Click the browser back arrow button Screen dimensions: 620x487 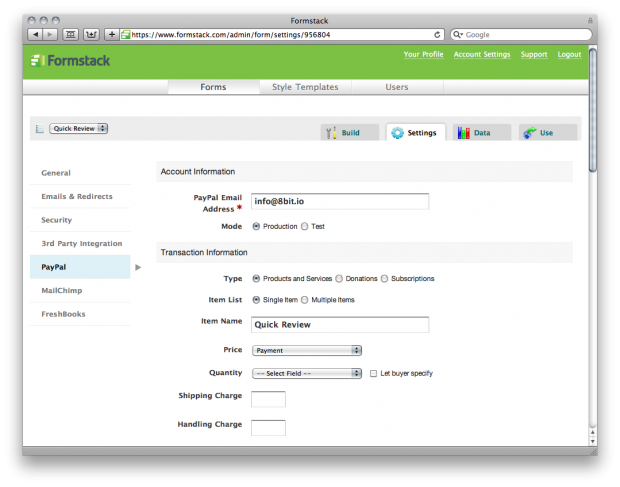click(35, 34)
